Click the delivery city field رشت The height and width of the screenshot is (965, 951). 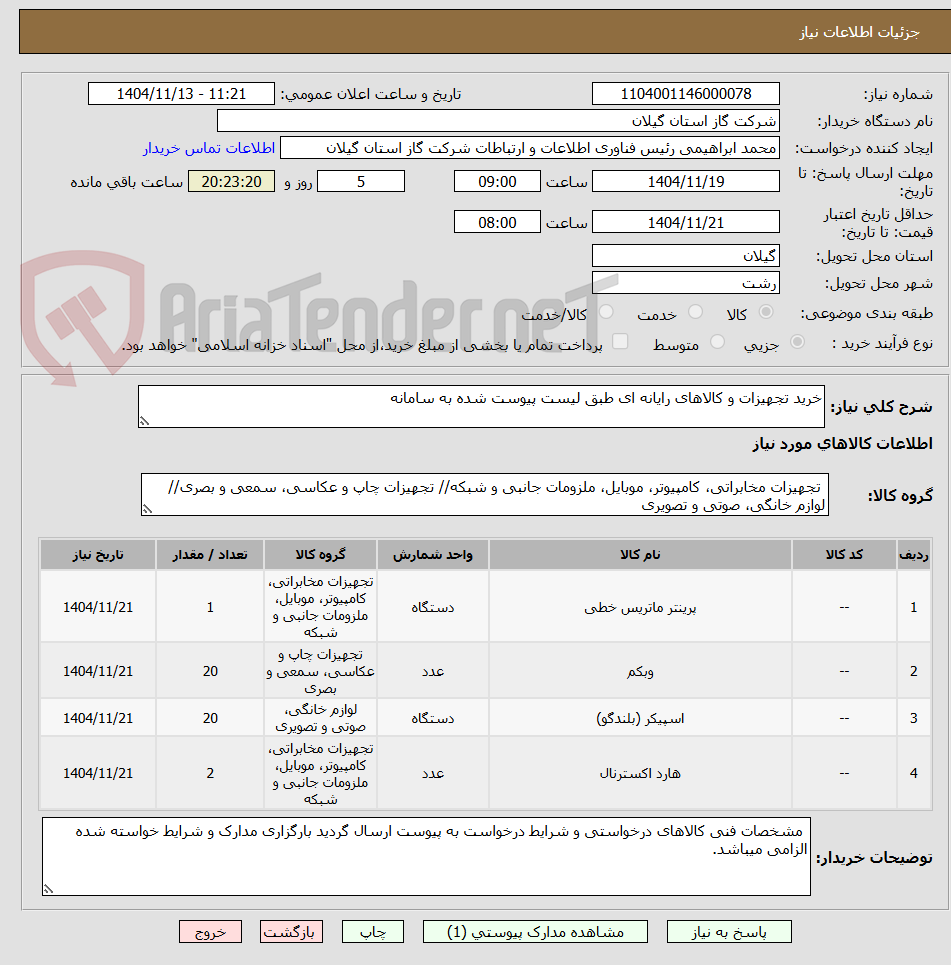[x=686, y=283]
